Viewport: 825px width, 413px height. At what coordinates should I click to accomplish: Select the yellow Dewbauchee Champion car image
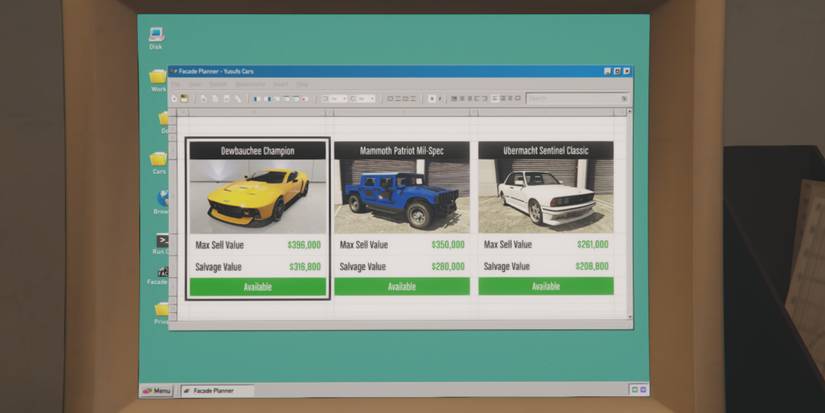click(258, 197)
